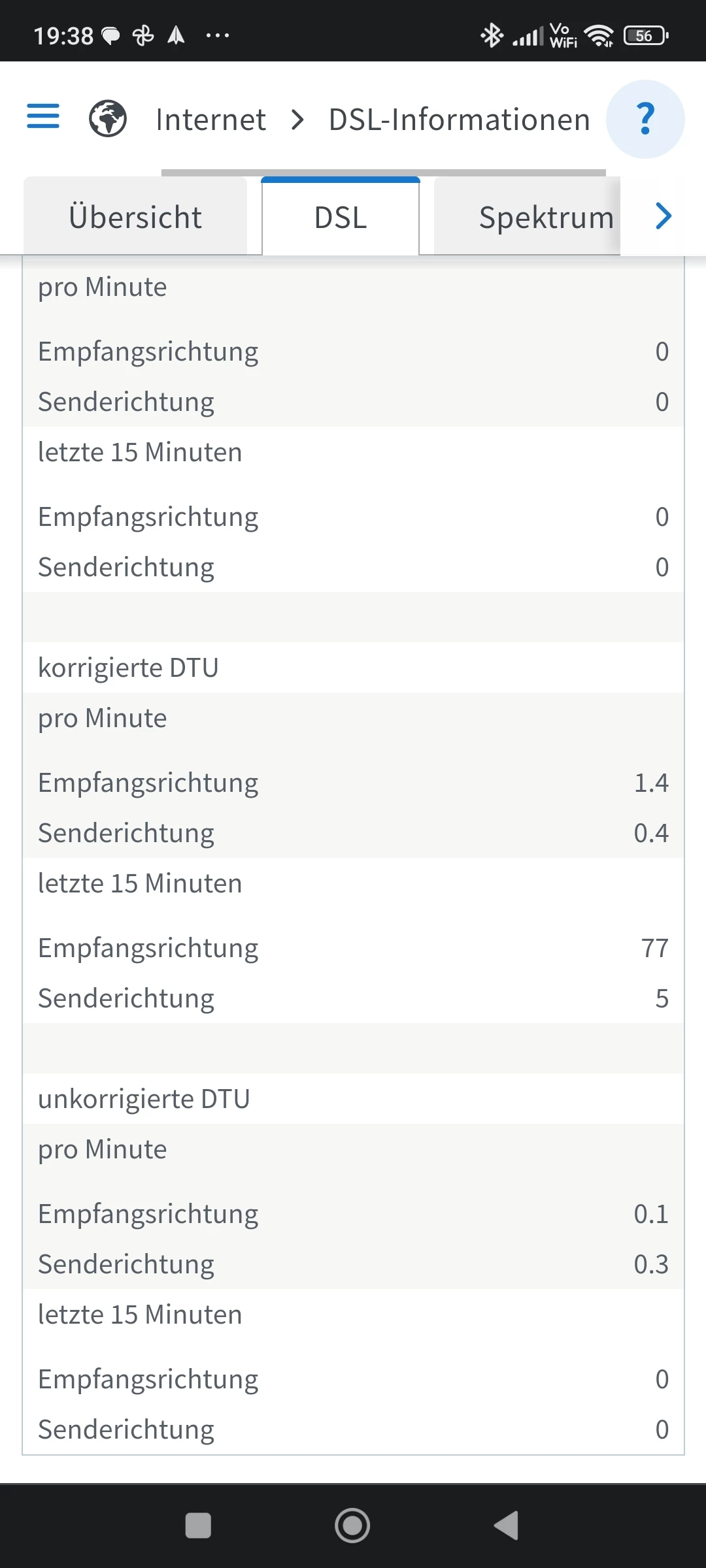Open the help question mark button

pos(645,119)
